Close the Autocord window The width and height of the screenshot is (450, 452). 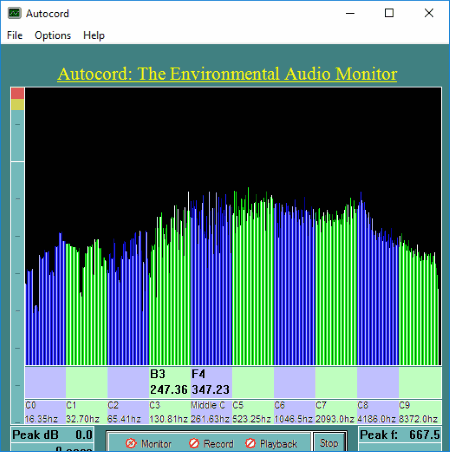(429, 13)
